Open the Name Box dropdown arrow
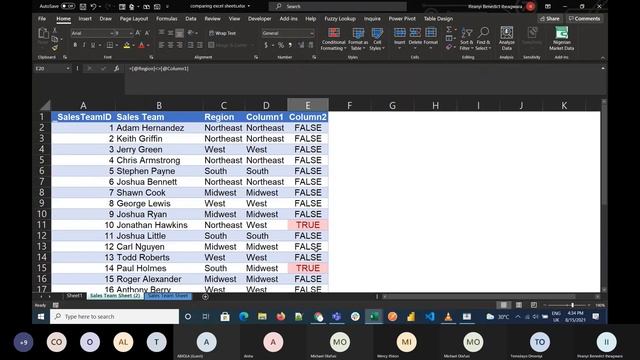The width and height of the screenshot is (640, 360). (68, 69)
